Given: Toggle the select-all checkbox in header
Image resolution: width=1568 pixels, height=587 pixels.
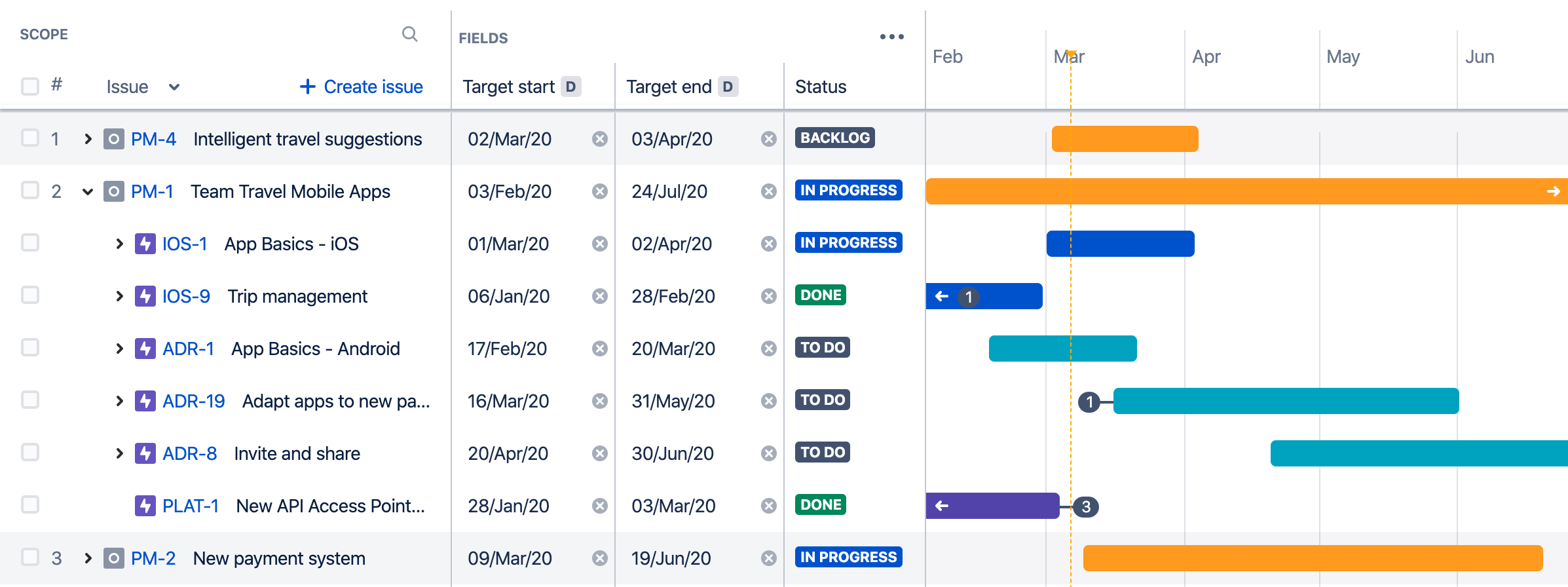Looking at the screenshot, I should pyautogui.click(x=30, y=86).
